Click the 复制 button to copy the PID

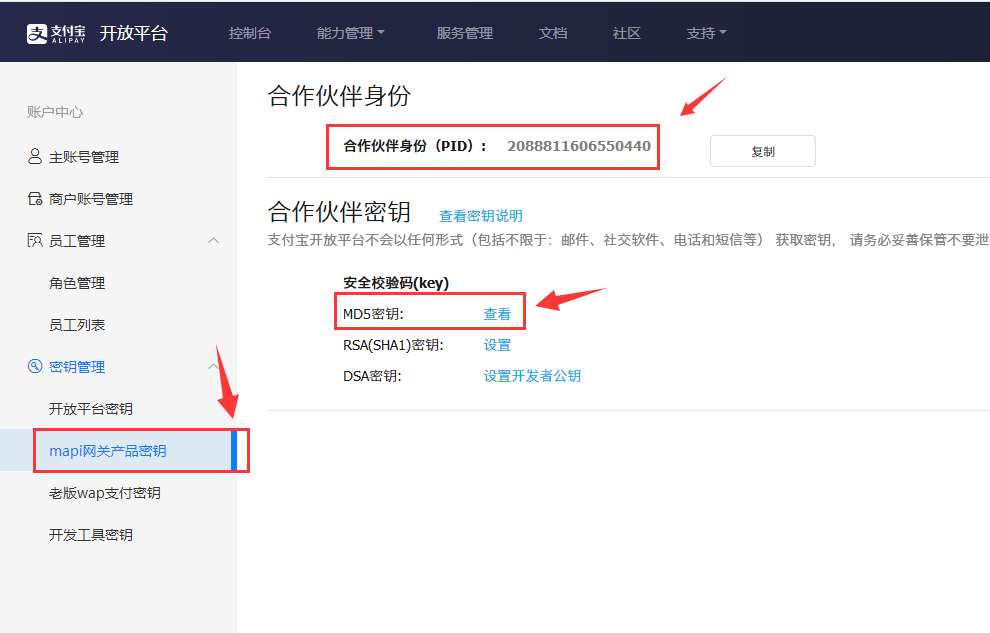tap(763, 150)
